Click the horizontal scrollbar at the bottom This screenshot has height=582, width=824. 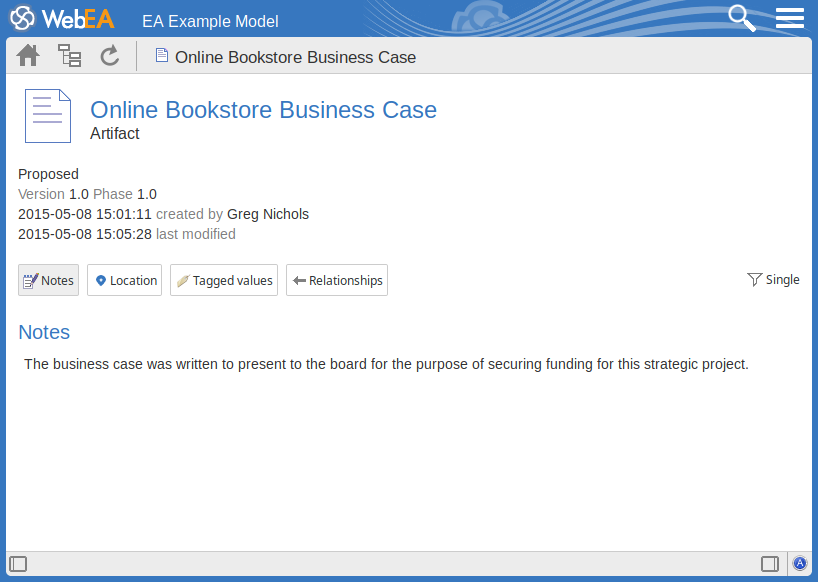pos(400,563)
